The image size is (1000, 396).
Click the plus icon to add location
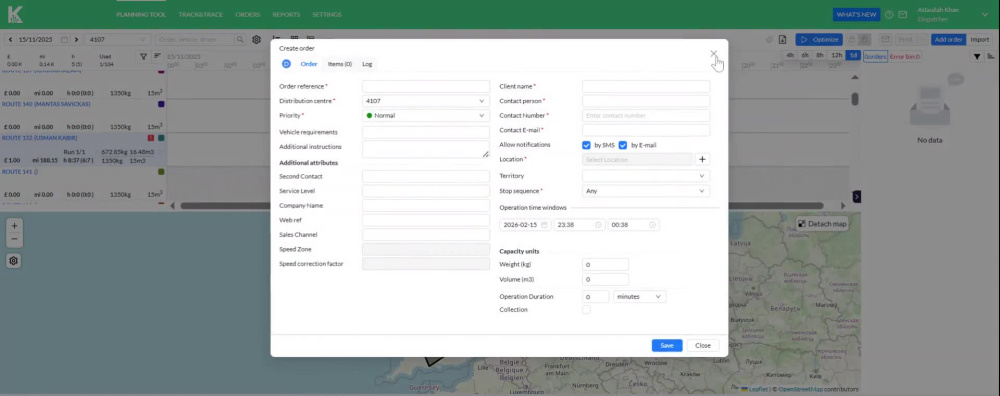coord(702,159)
